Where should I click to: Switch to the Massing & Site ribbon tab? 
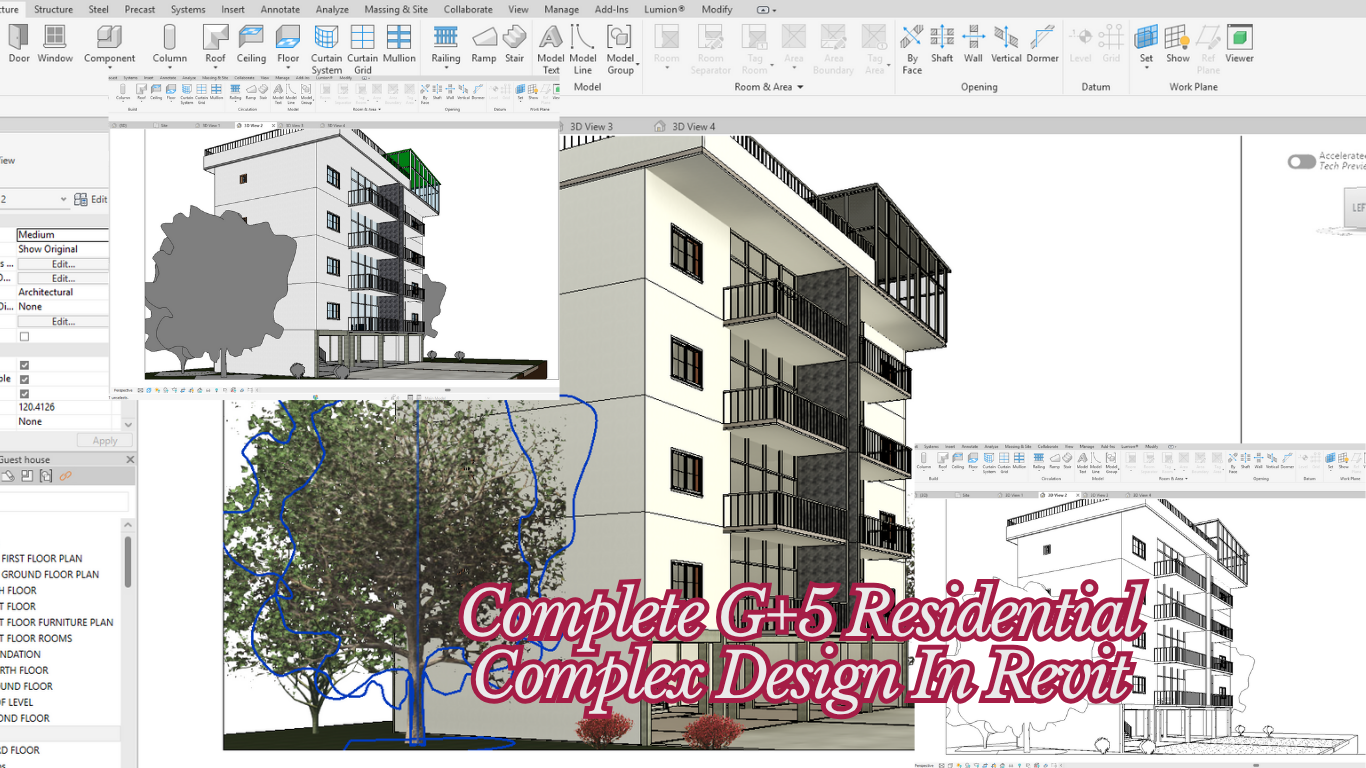[x=395, y=9]
